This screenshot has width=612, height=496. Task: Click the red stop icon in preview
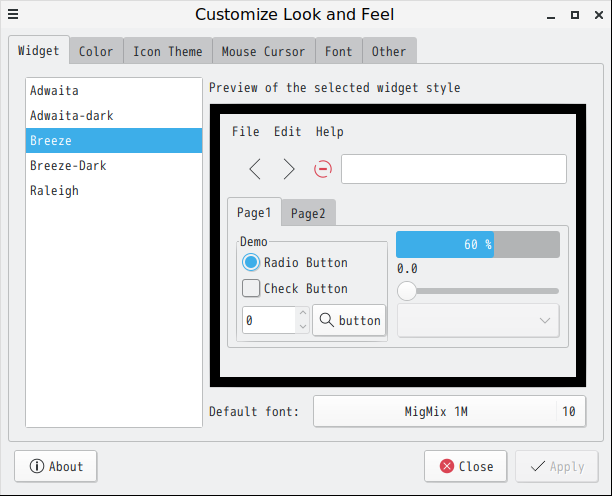point(323,169)
